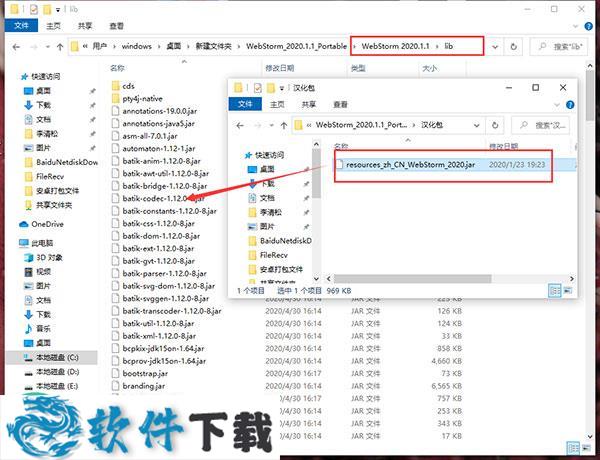Select 本地磁盘 (E:) drive
Screen dimensions: 600x460
tap(57, 386)
